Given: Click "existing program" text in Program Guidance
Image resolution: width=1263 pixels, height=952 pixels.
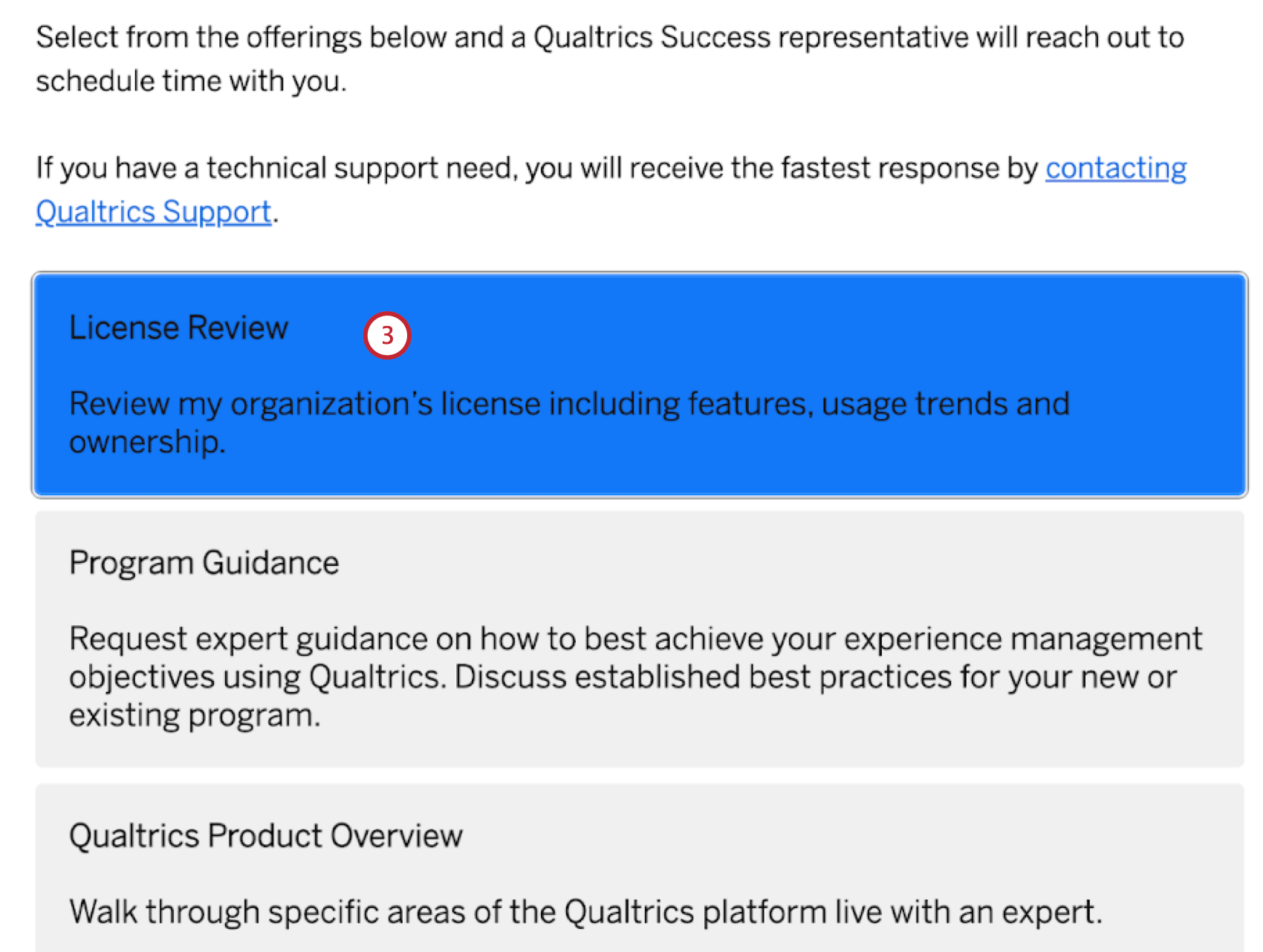Looking at the screenshot, I should (x=193, y=716).
